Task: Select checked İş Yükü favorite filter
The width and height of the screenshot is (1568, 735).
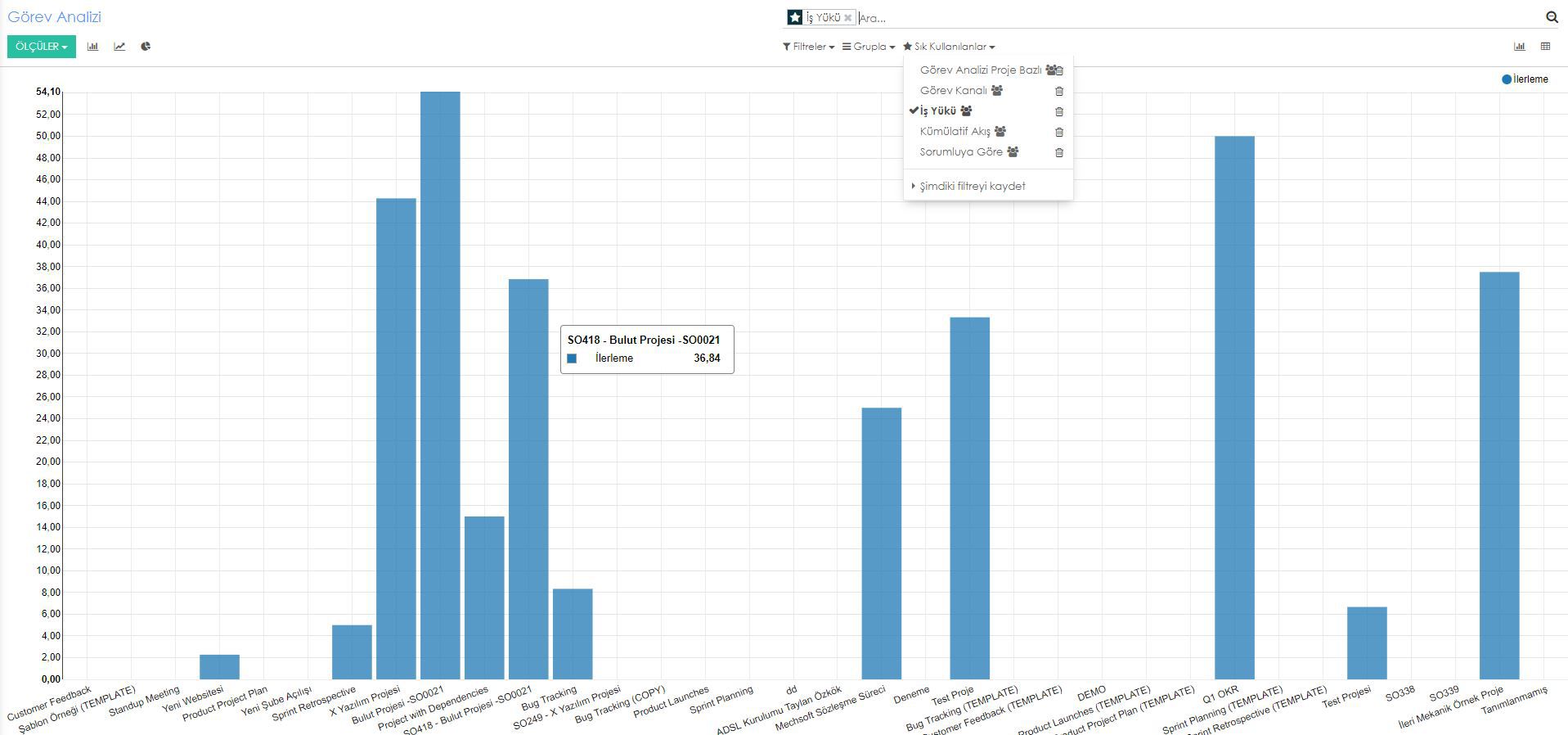Action: click(938, 111)
